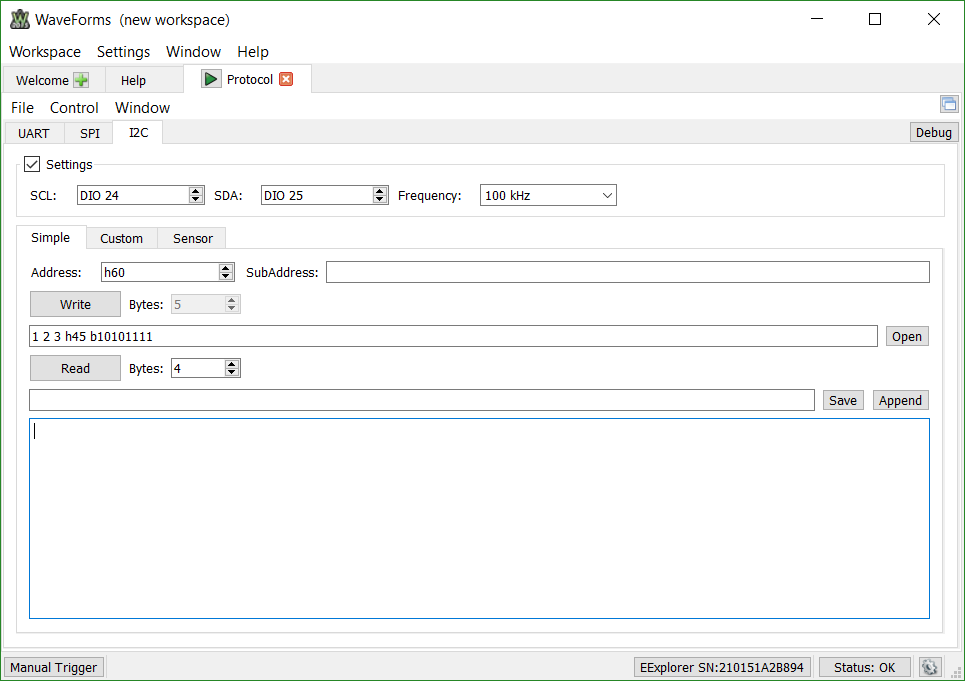Switch to the Welcome tab

coord(53,80)
